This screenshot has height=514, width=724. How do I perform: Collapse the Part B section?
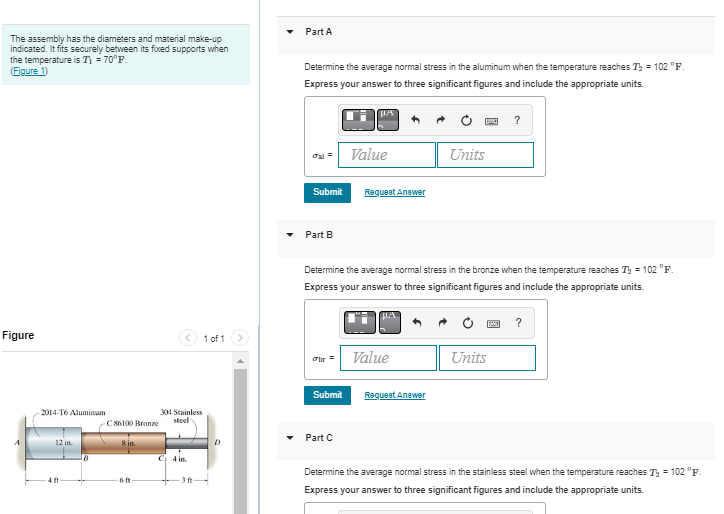pos(290,235)
